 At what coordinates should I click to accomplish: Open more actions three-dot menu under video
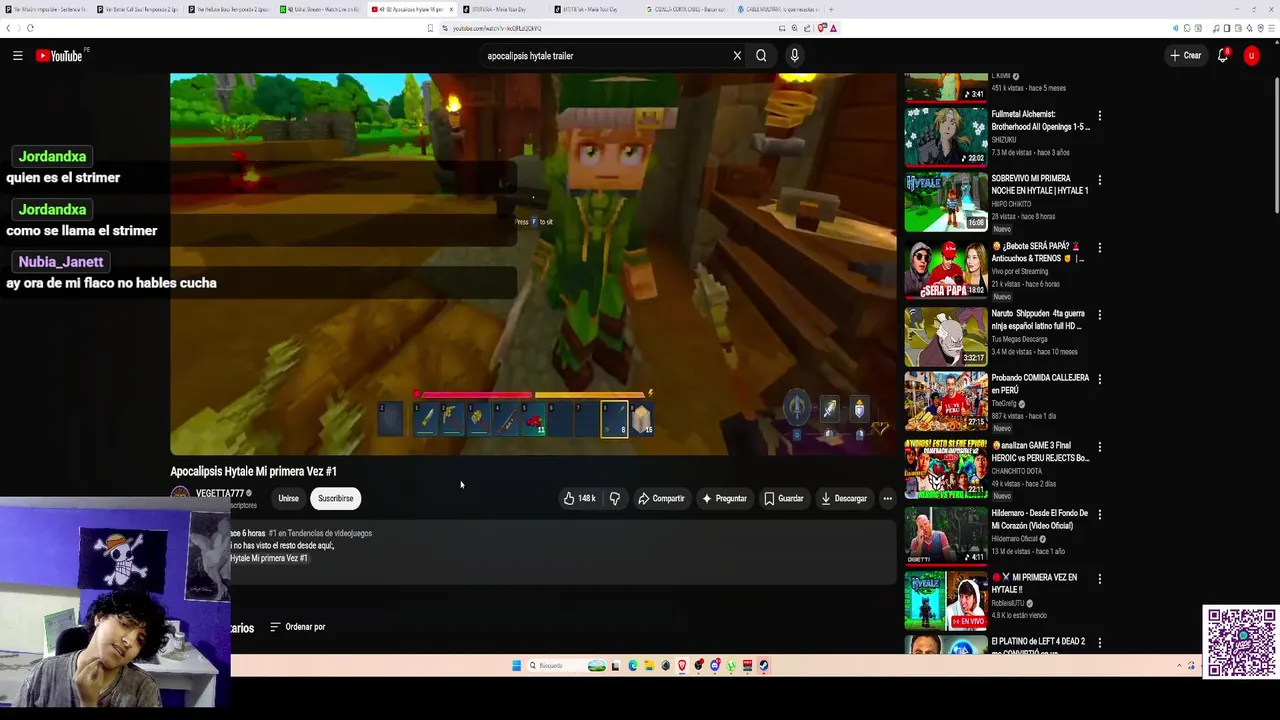pos(887,498)
